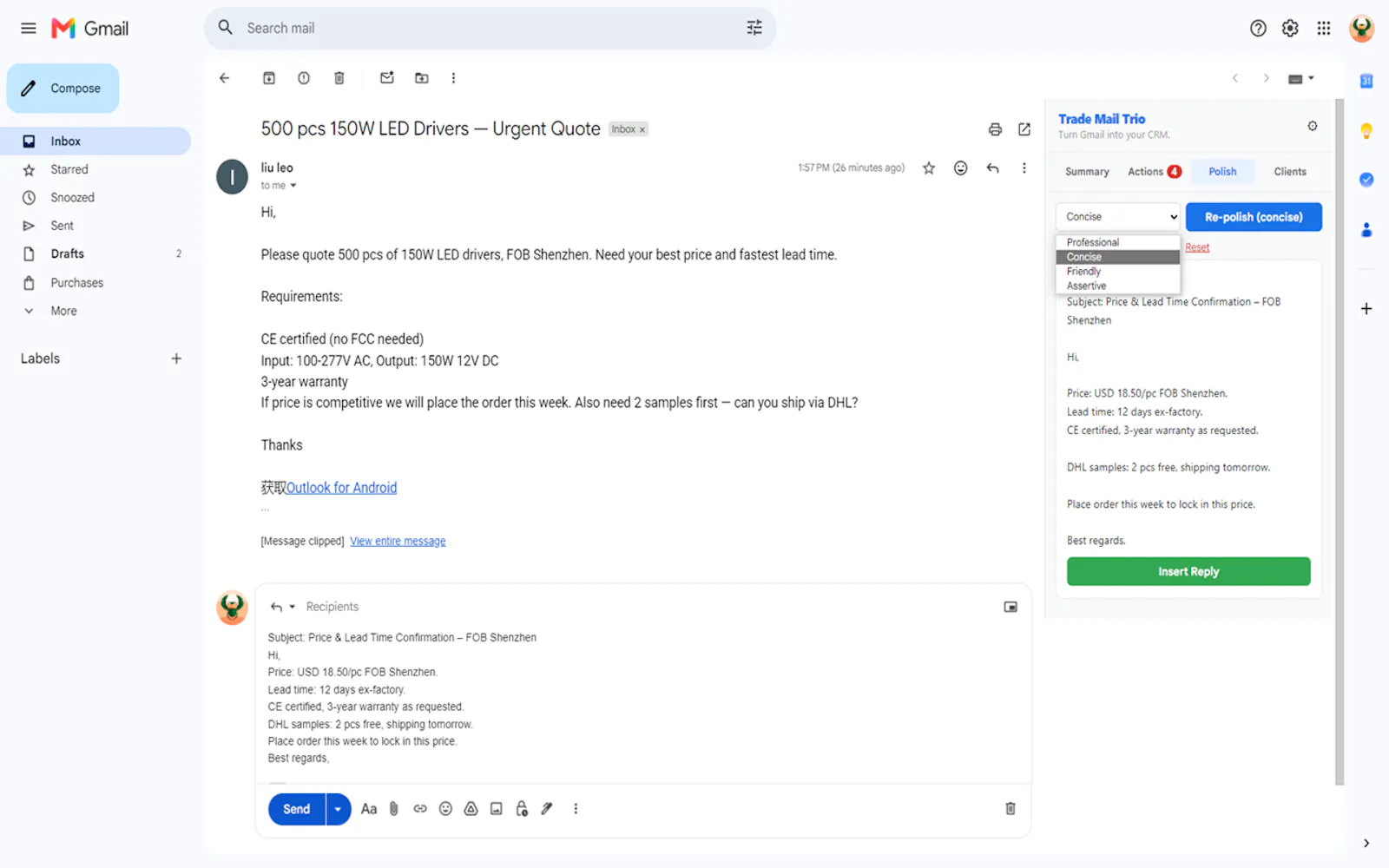Insert file from Google Drive
1389x868 pixels.
pyautogui.click(x=471, y=809)
